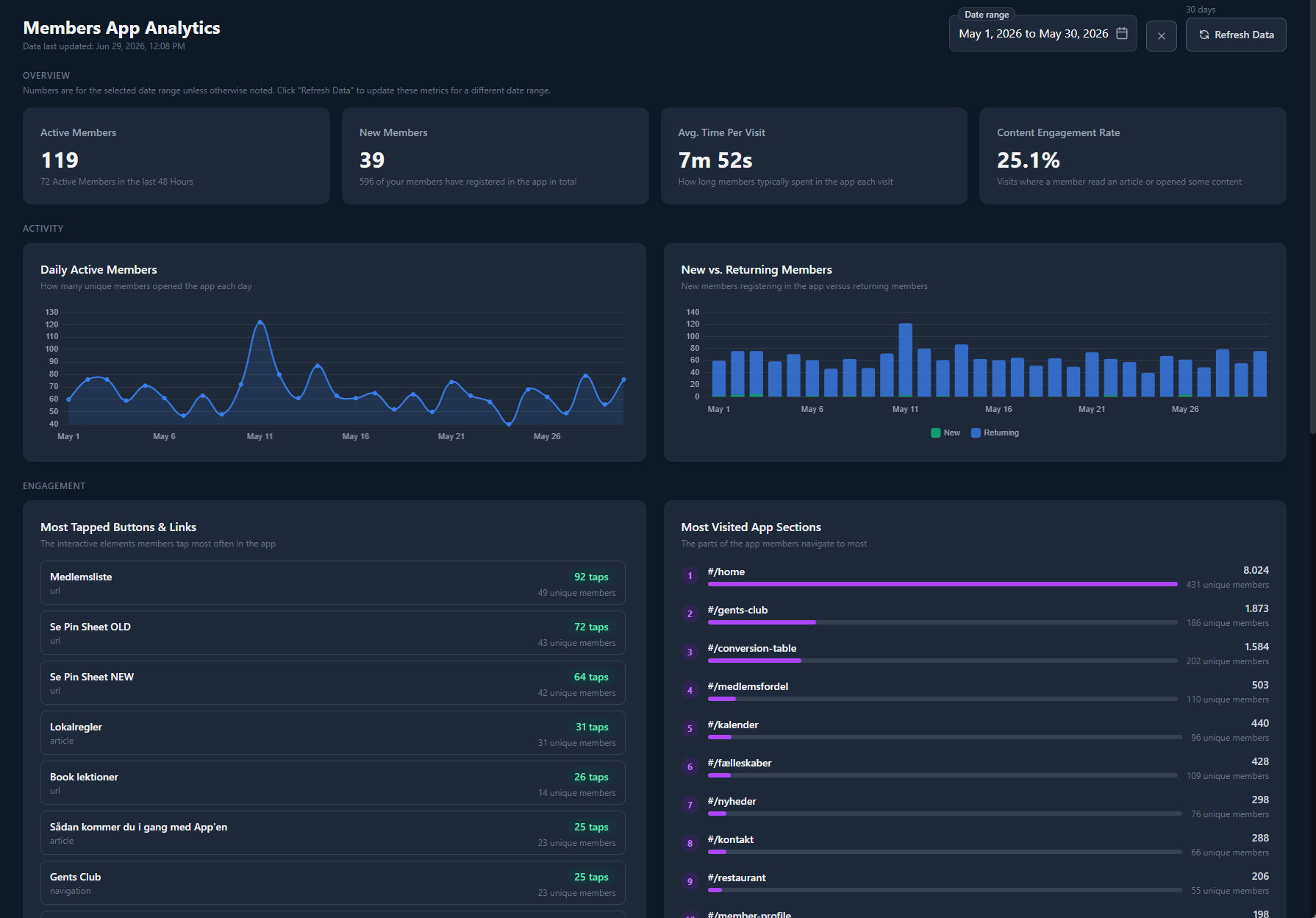The image size is (1316, 918).
Task: Click rank badge 3 for #/conversion-table
Action: (690, 652)
